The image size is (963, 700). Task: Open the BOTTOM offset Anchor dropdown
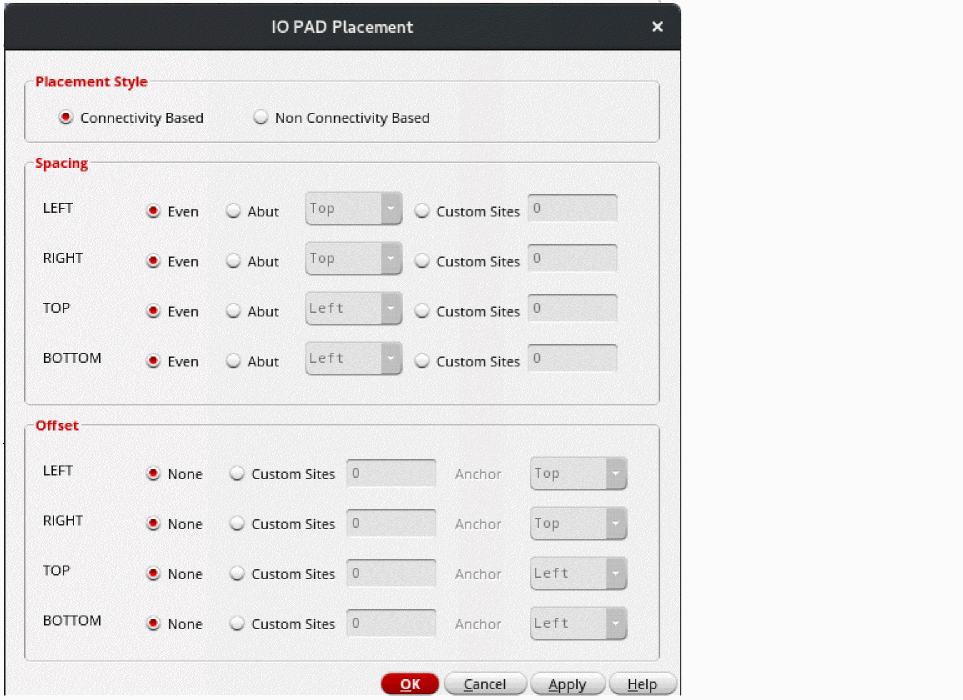[x=579, y=623]
